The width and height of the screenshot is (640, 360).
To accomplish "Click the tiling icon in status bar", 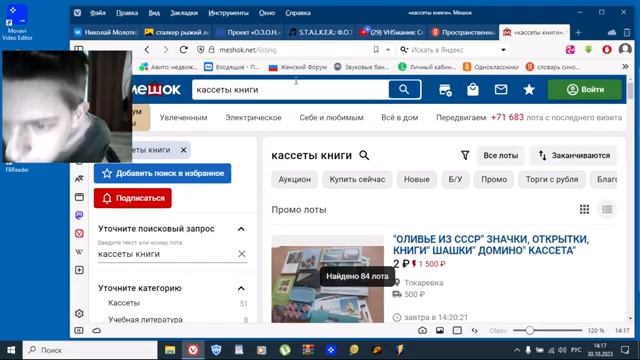I will point(457,331).
